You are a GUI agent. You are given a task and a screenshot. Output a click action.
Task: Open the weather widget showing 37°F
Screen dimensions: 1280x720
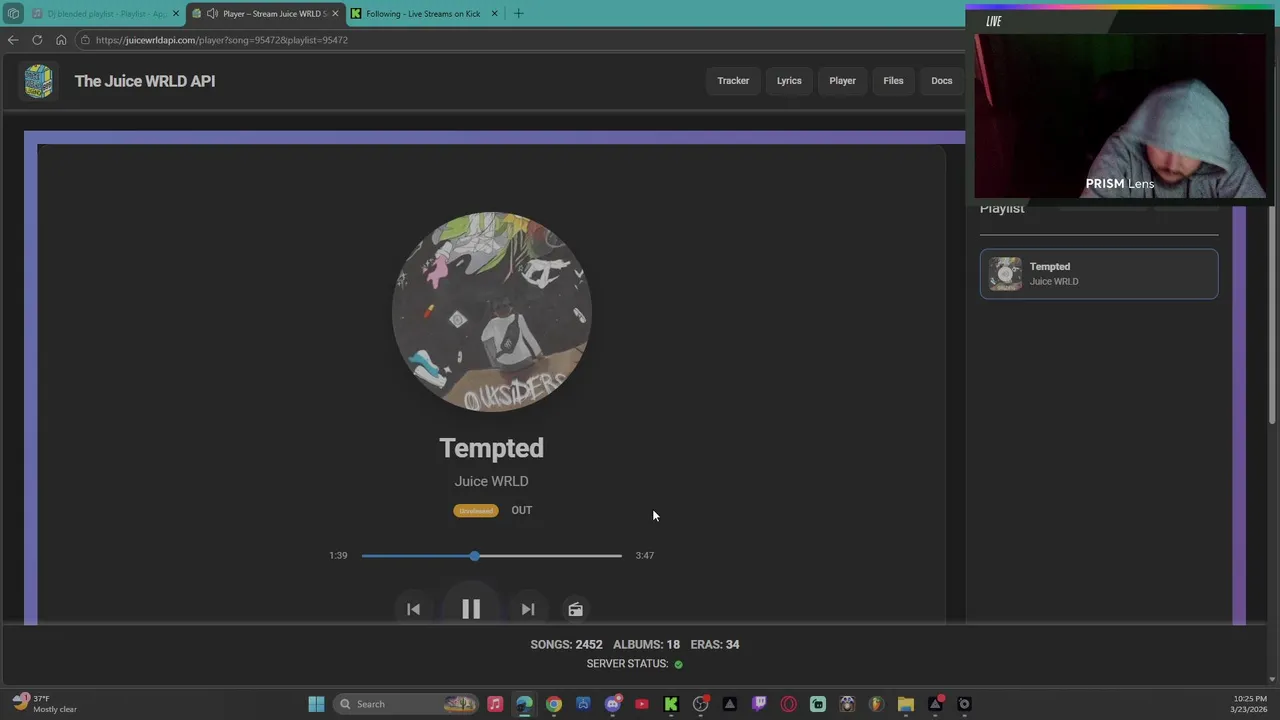(x=45, y=704)
